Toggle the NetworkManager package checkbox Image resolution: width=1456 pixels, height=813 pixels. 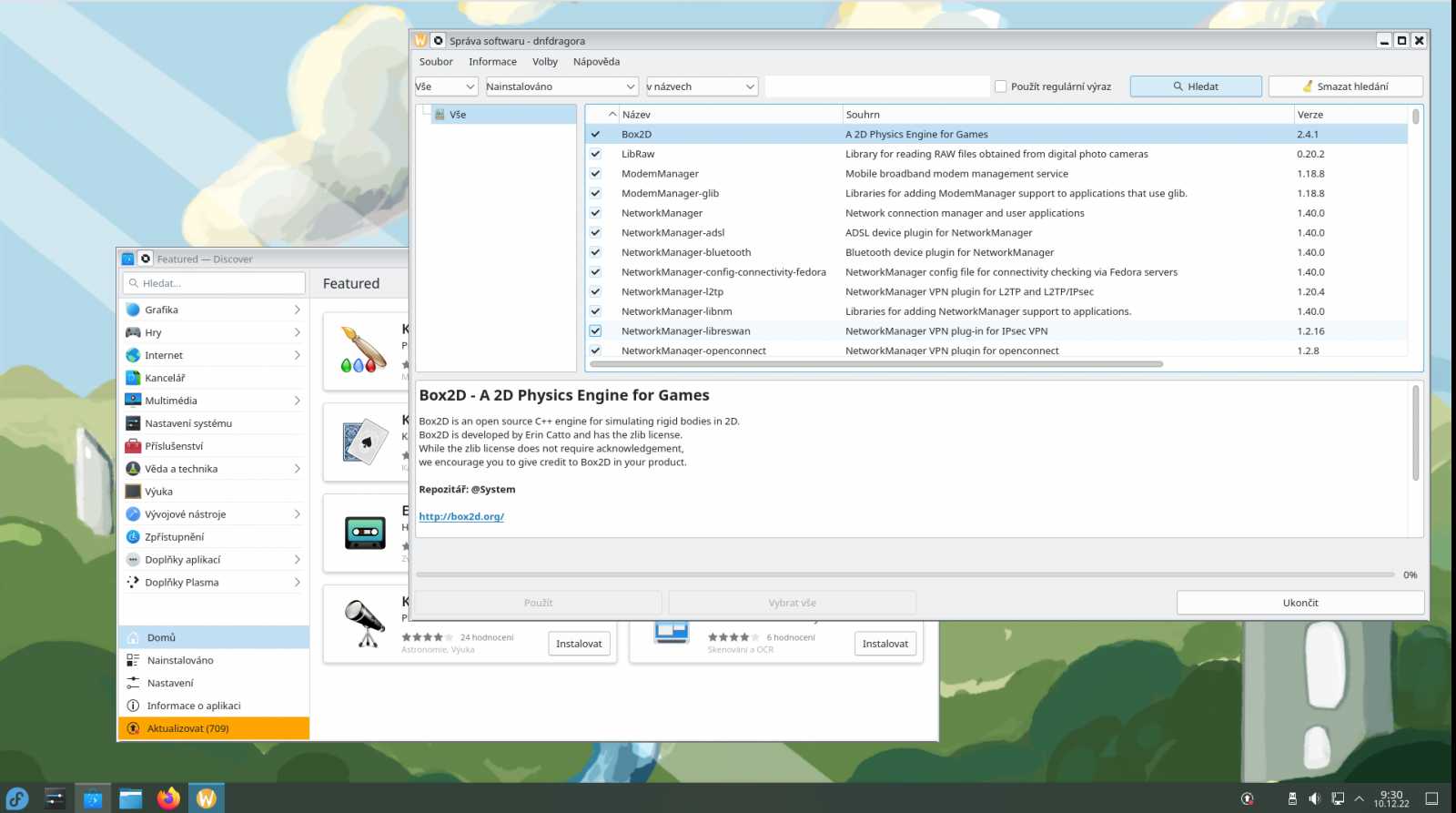click(x=595, y=213)
